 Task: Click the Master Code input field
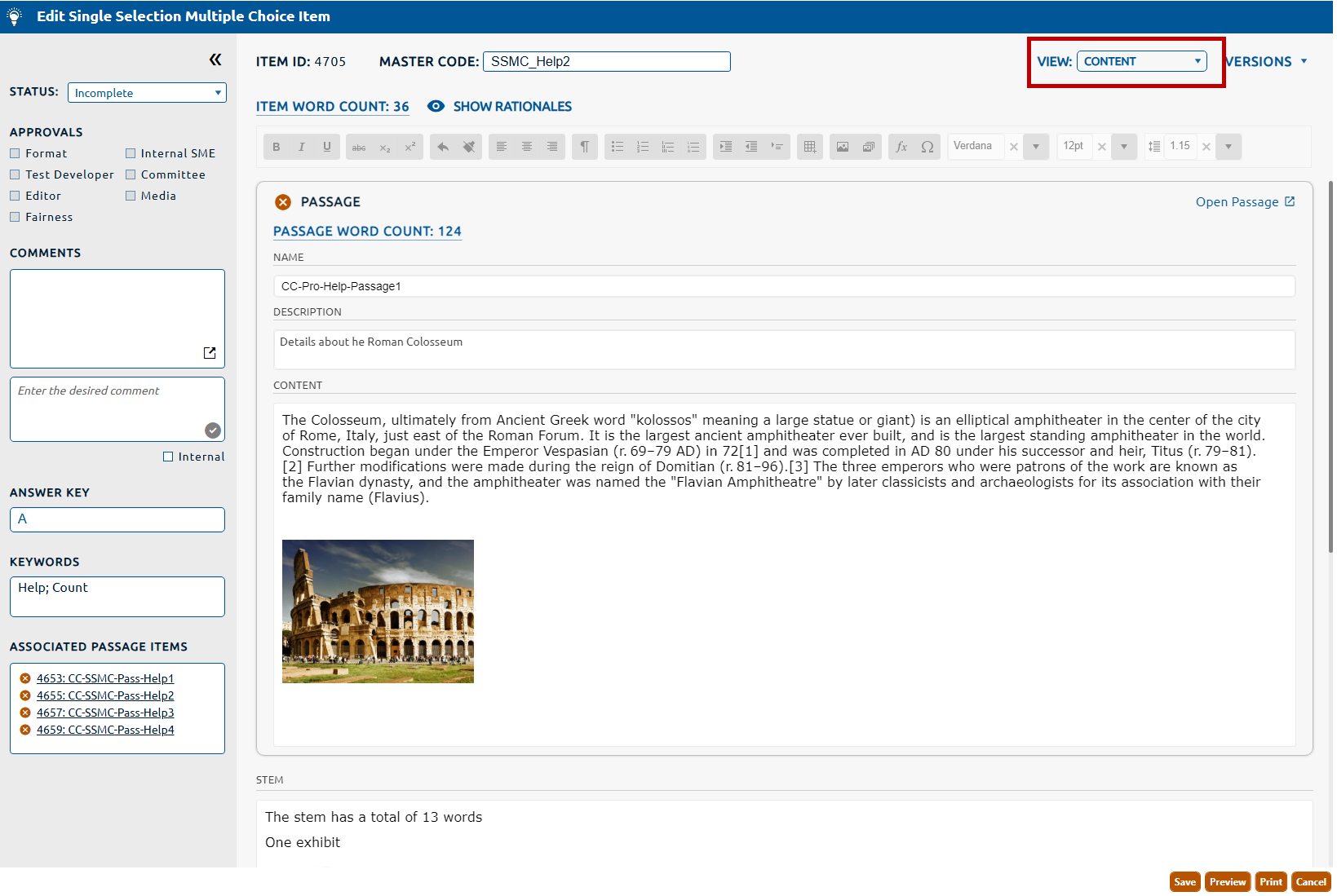606,62
